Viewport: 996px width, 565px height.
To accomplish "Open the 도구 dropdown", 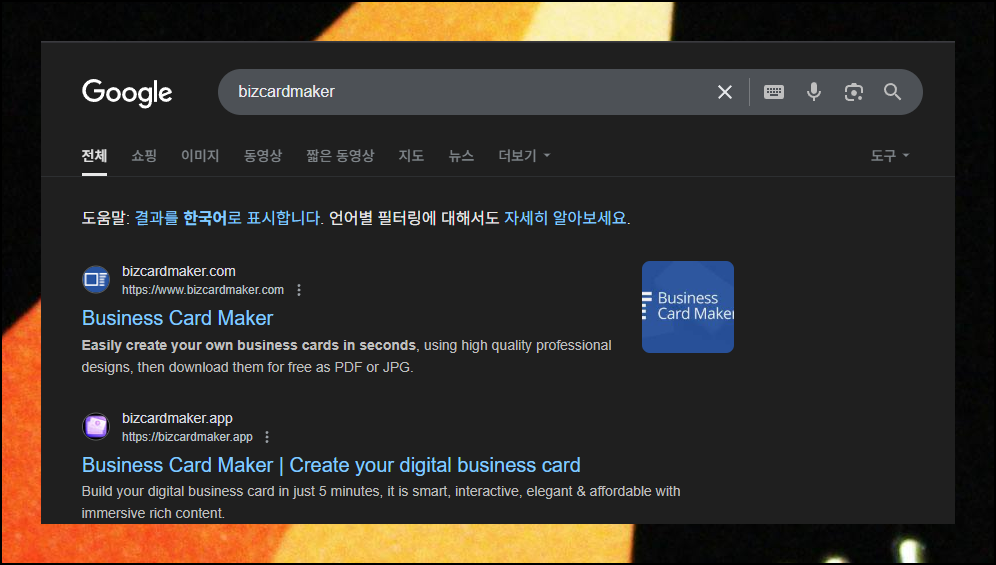I will pos(890,156).
